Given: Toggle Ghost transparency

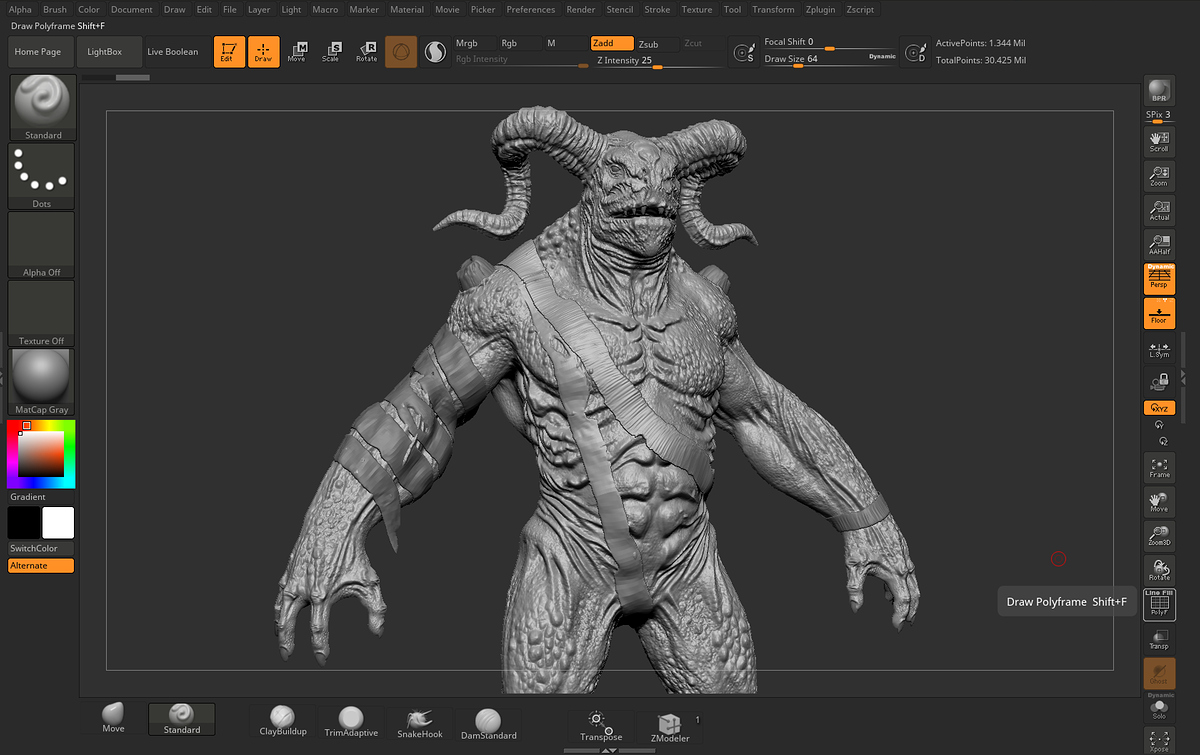Looking at the screenshot, I should tap(1159, 673).
